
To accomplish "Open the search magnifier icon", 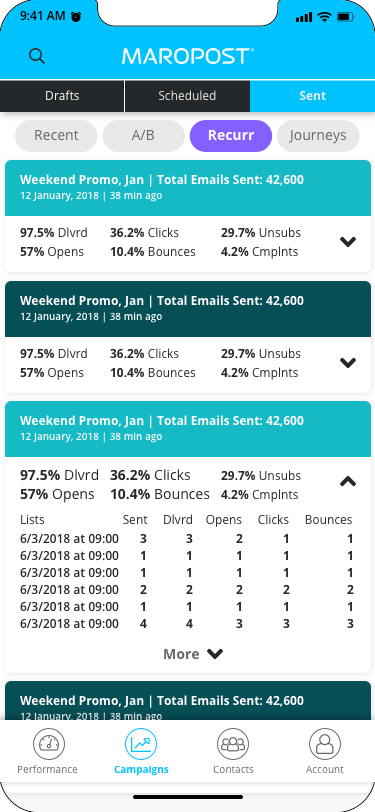I will [x=37, y=56].
